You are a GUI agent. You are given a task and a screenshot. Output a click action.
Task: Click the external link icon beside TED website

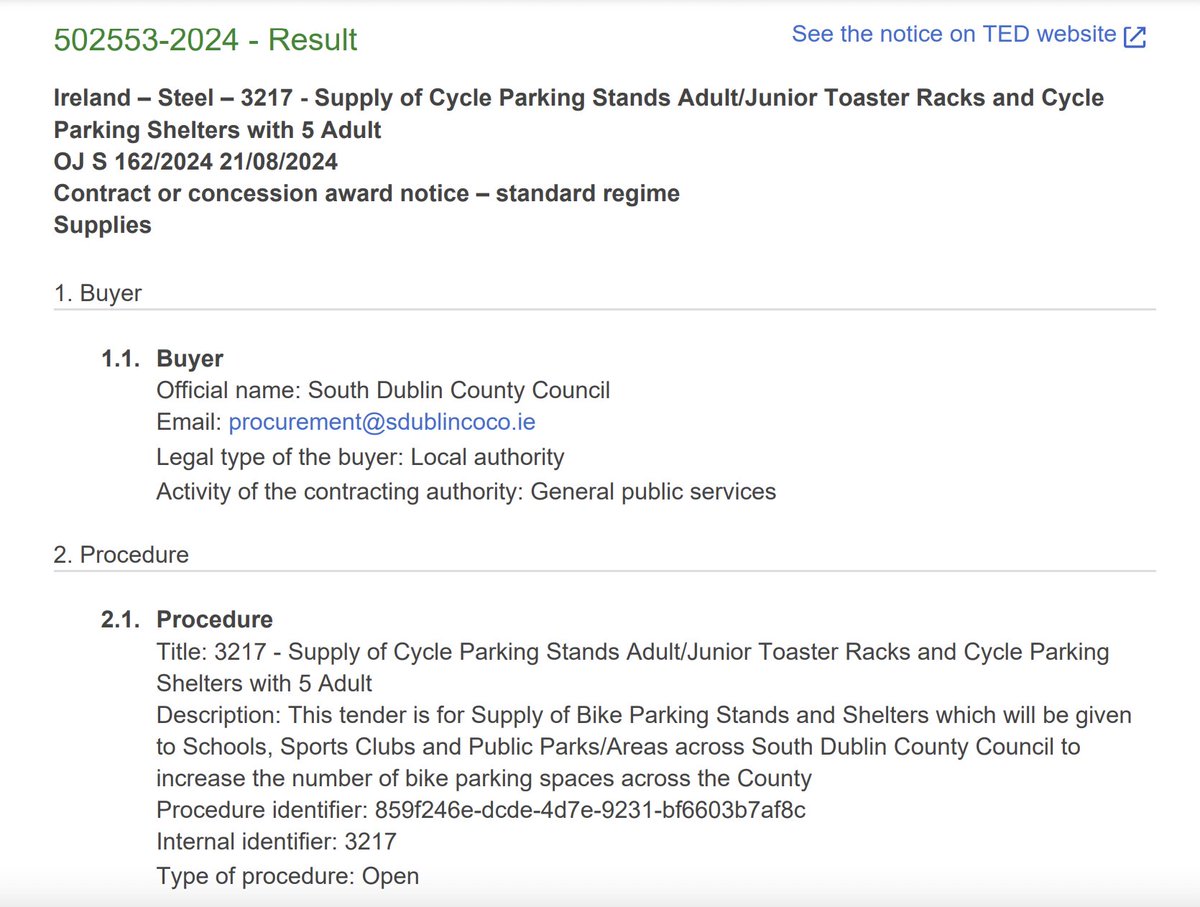click(x=1135, y=36)
